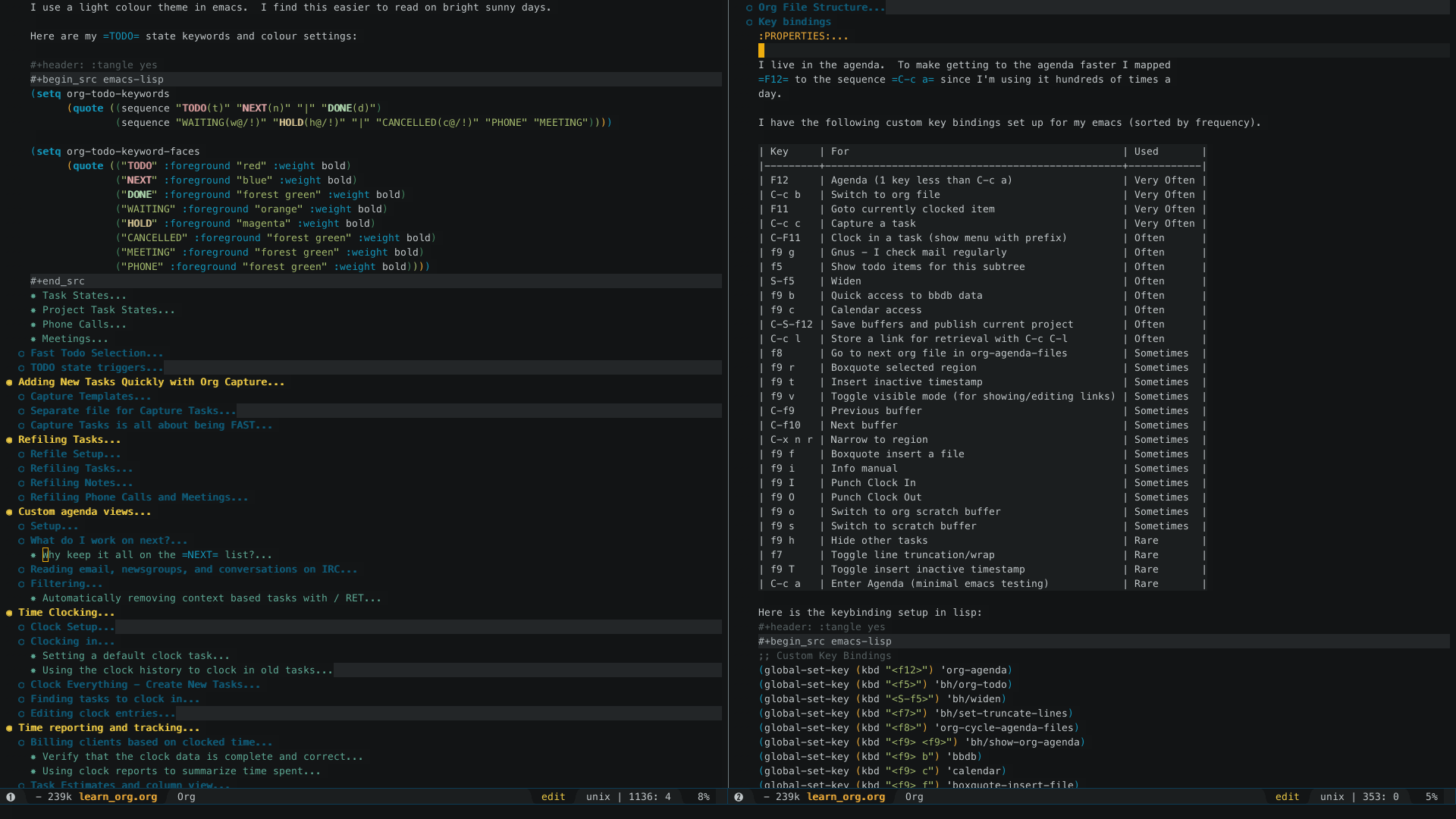Click the yellow bullet beside Refiling Tasks heading
1456x819 pixels.
9,440
